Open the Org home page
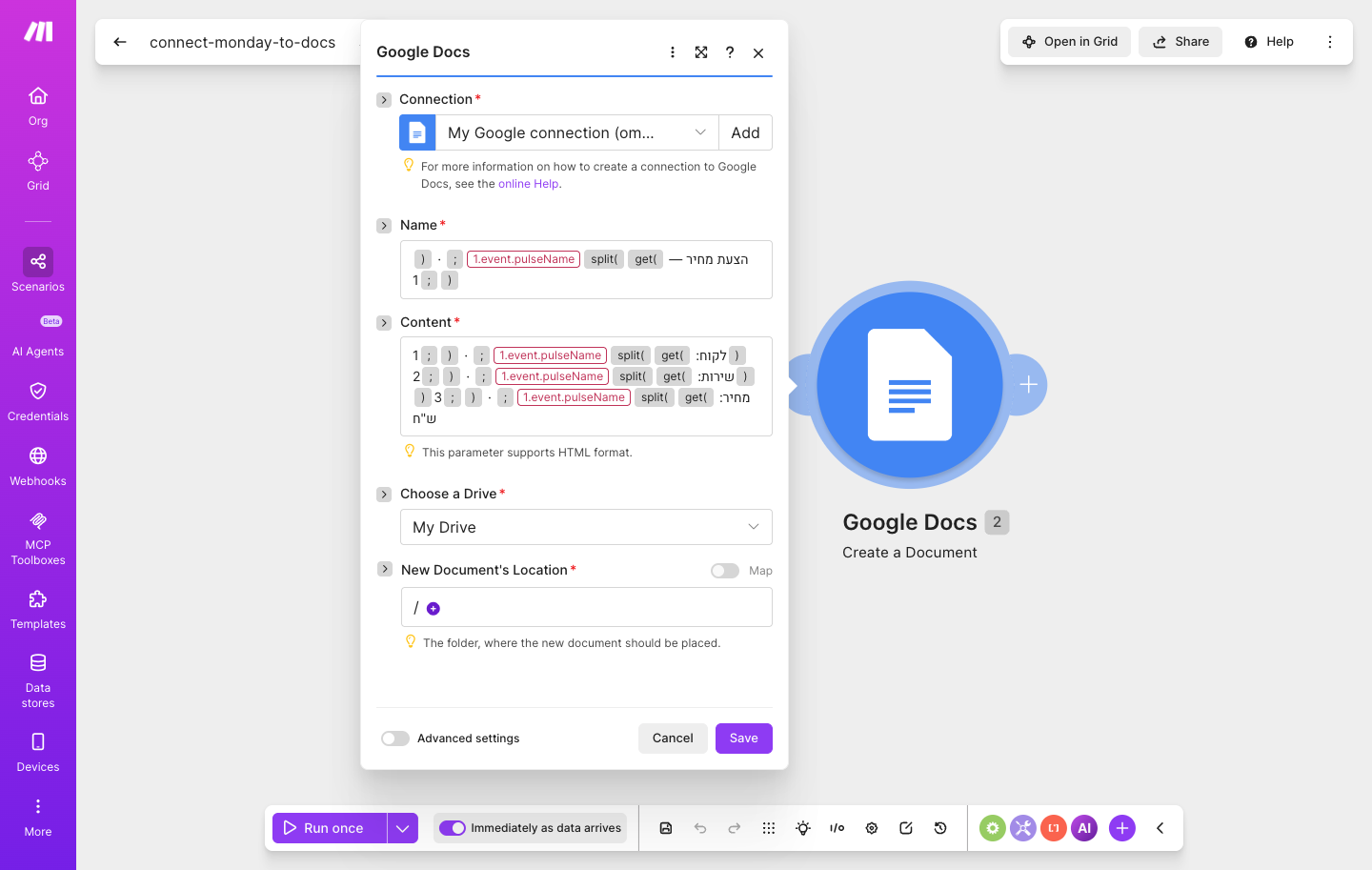 click(x=38, y=106)
